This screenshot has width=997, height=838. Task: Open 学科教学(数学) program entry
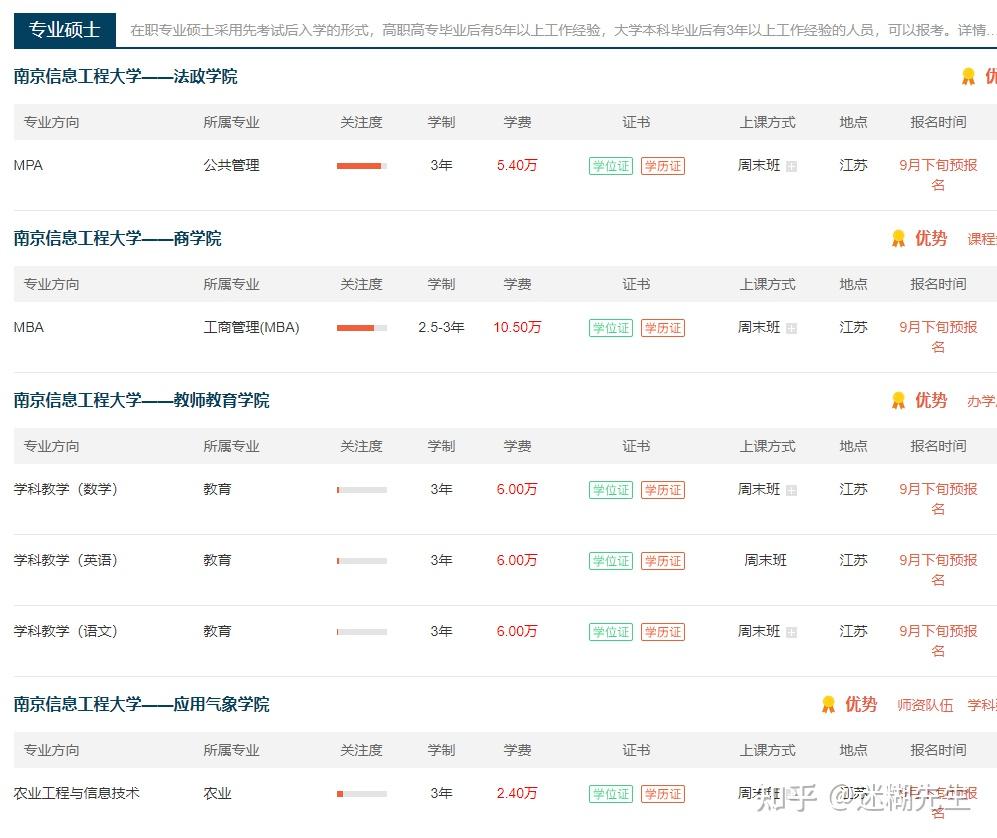[65, 490]
